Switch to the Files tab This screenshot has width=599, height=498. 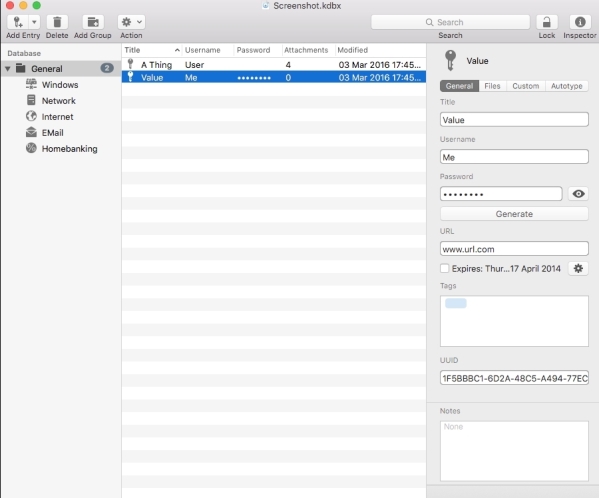(x=492, y=86)
